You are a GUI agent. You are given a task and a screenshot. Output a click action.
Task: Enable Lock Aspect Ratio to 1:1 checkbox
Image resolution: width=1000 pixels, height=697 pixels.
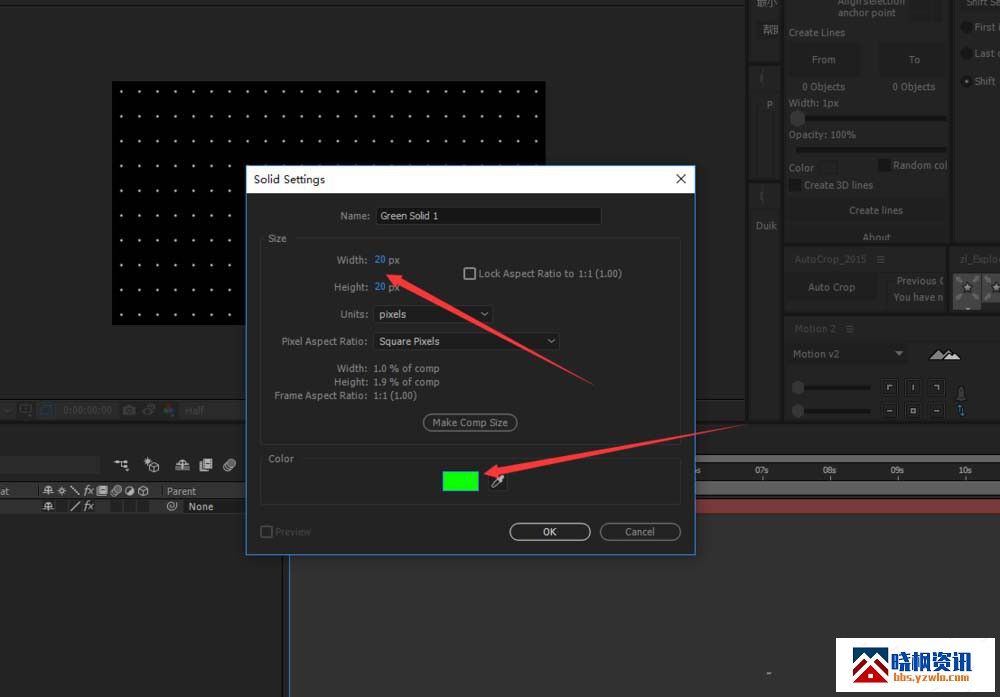tap(469, 274)
